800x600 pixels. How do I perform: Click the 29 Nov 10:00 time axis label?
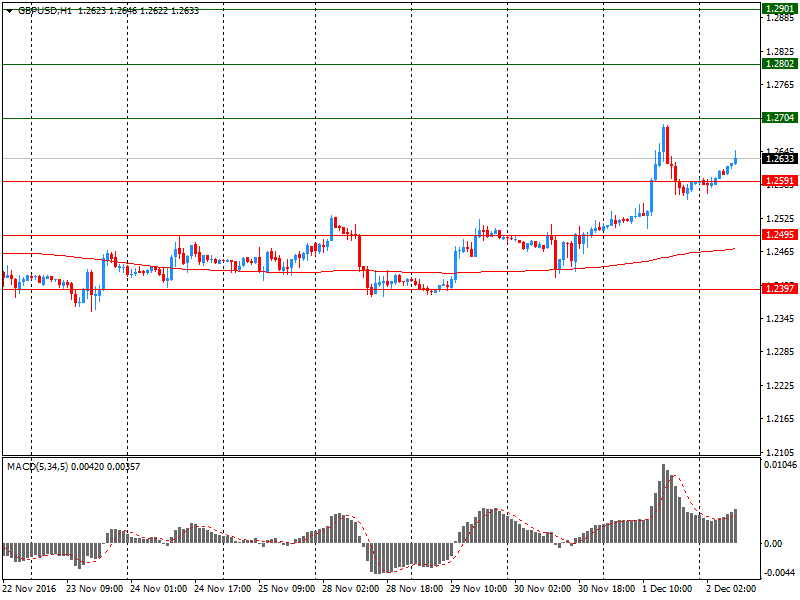[x=479, y=588]
